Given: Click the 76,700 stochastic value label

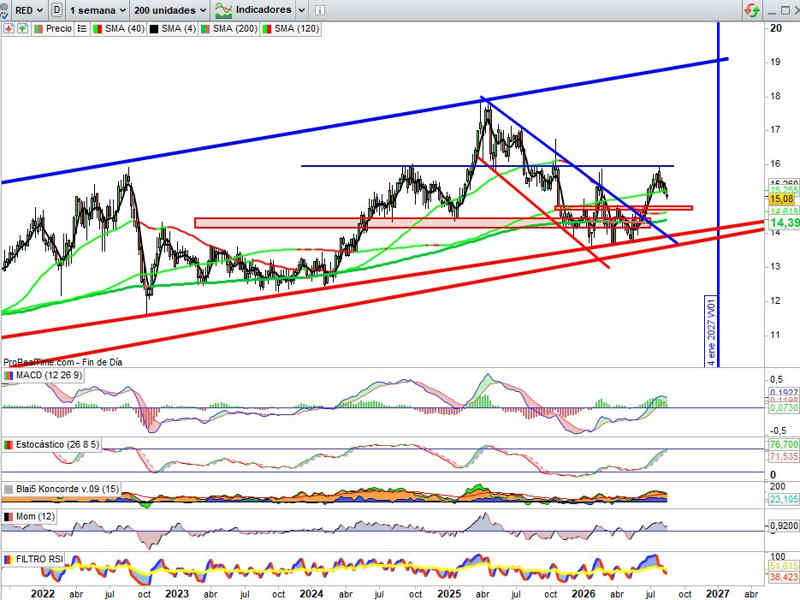Looking at the screenshot, I should (x=784, y=444).
